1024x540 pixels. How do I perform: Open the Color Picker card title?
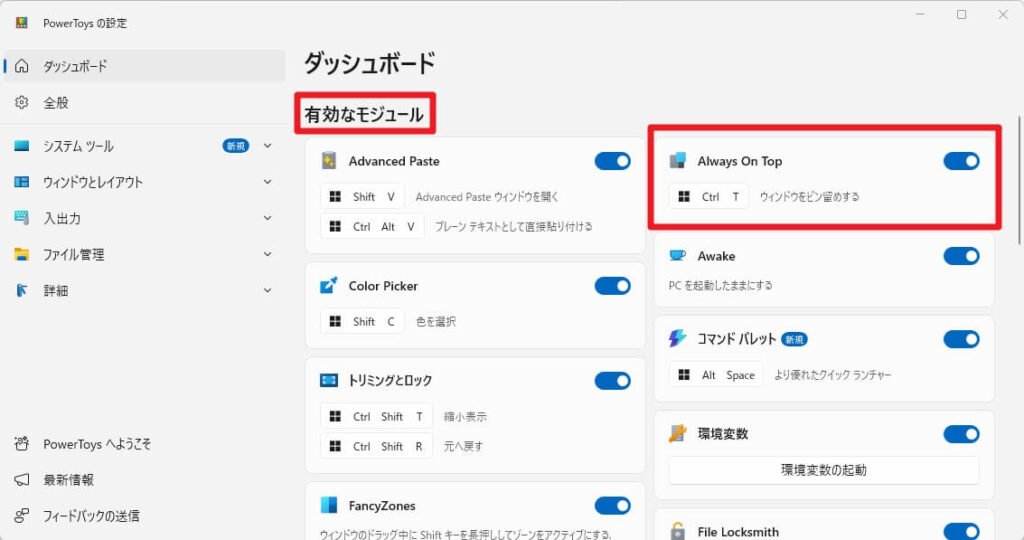(383, 286)
